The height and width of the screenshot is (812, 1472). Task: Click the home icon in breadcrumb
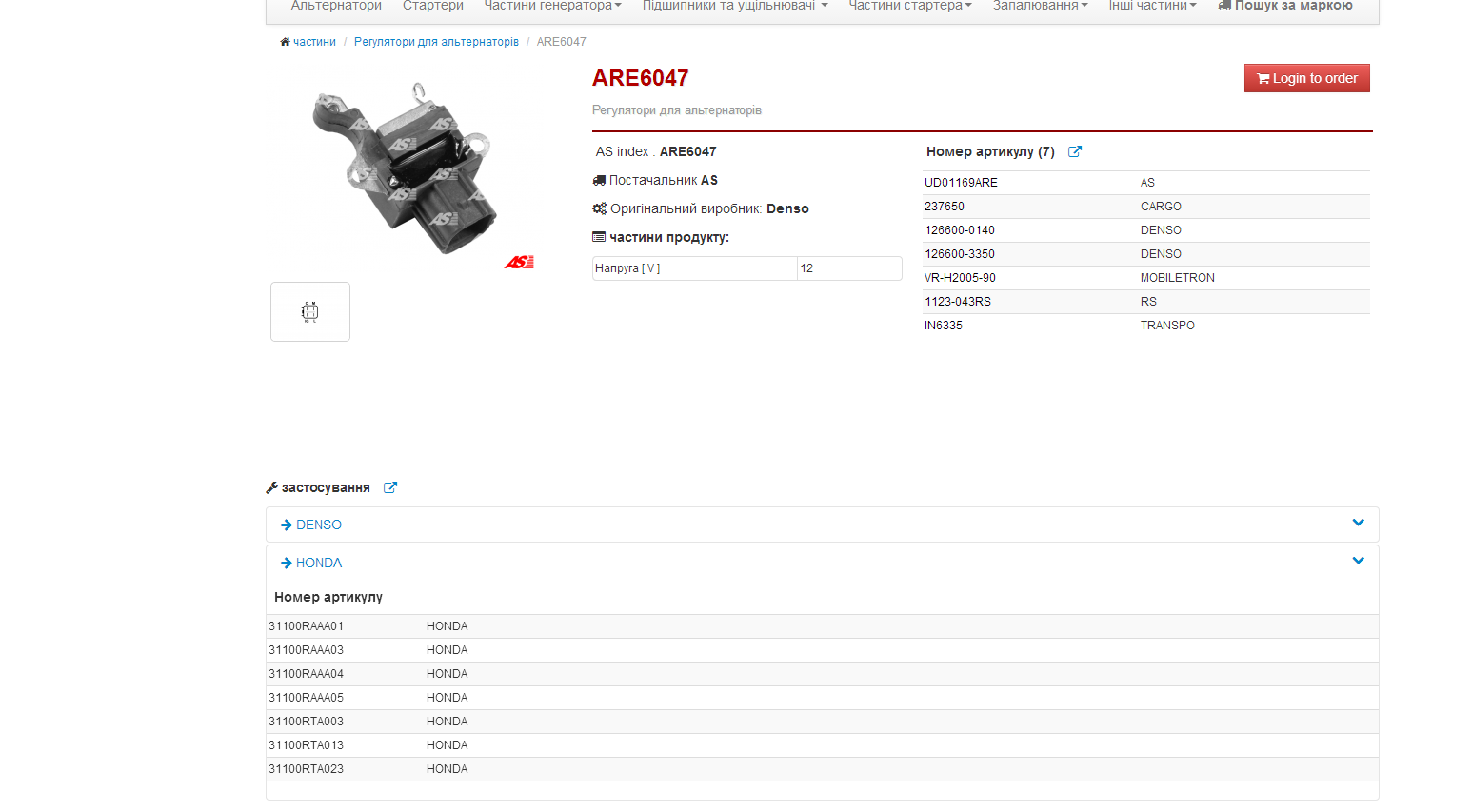[285, 42]
